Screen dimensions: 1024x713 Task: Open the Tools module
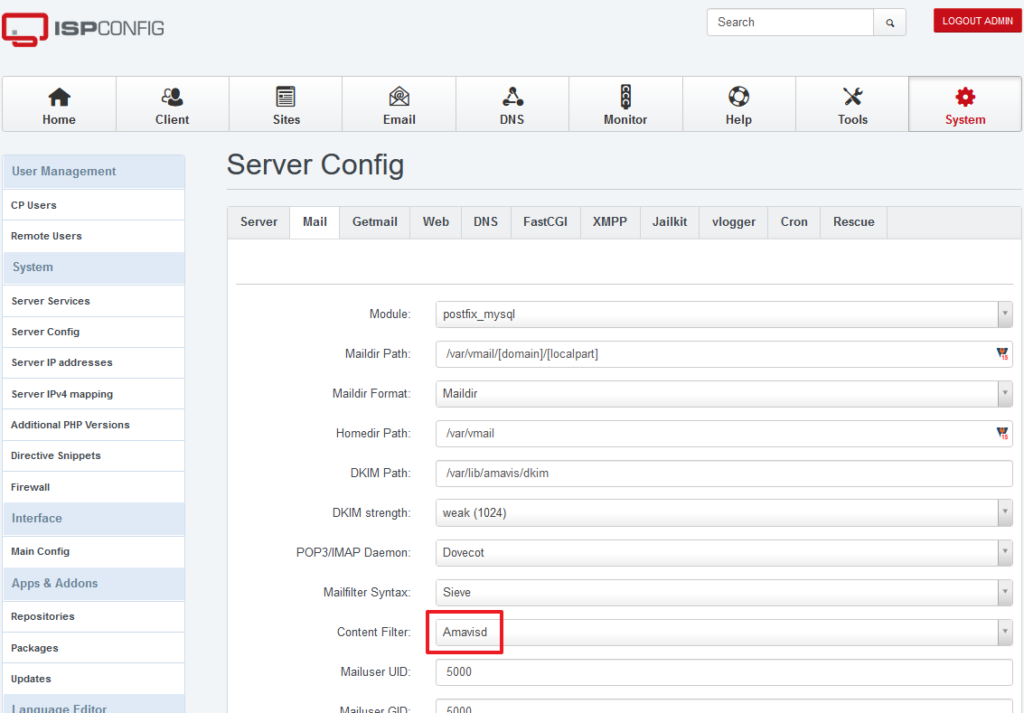(852, 104)
